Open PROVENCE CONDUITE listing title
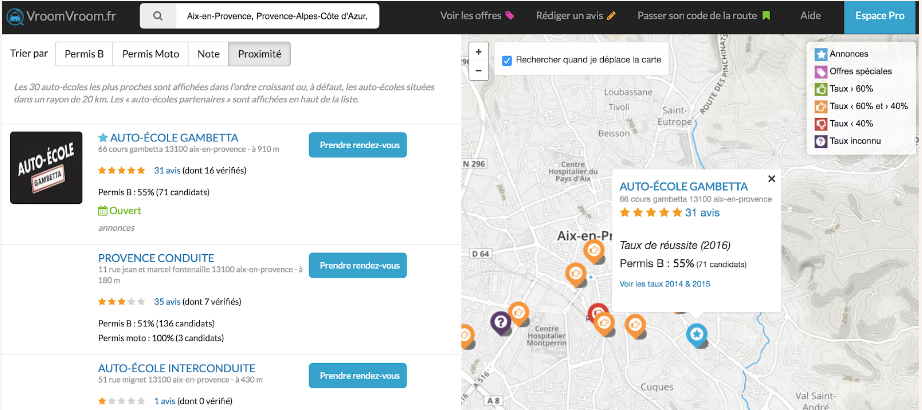 156,258
